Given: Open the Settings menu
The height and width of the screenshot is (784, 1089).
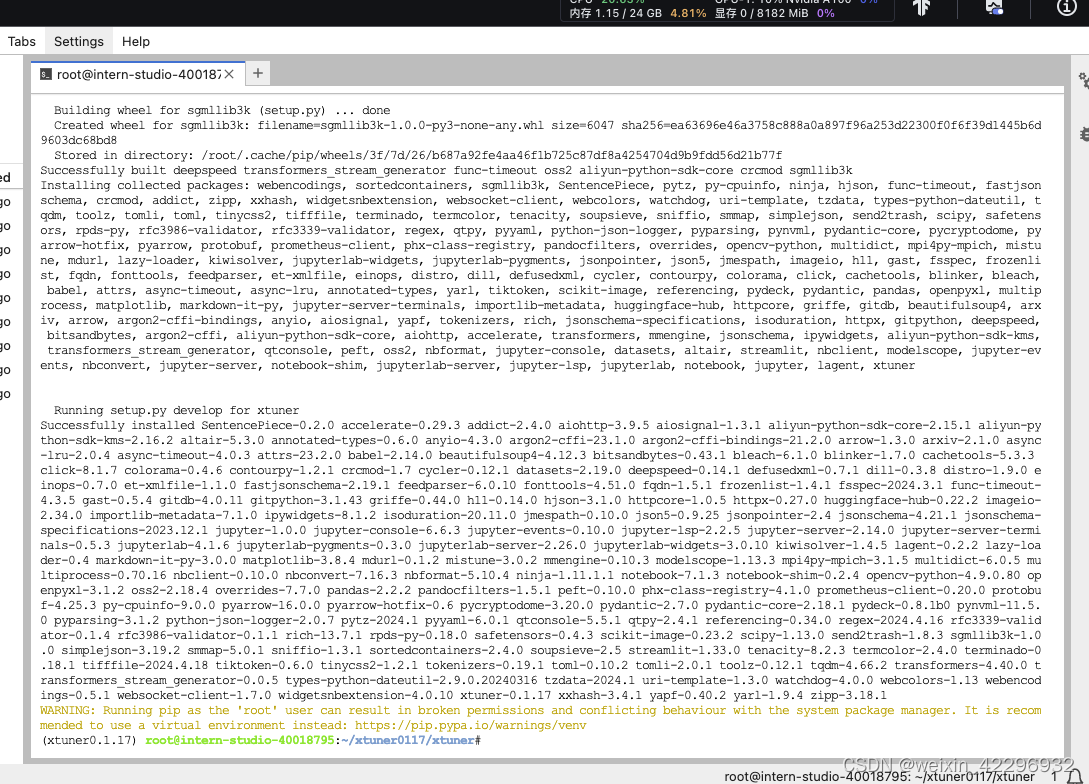Looking at the screenshot, I should point(78,42).
